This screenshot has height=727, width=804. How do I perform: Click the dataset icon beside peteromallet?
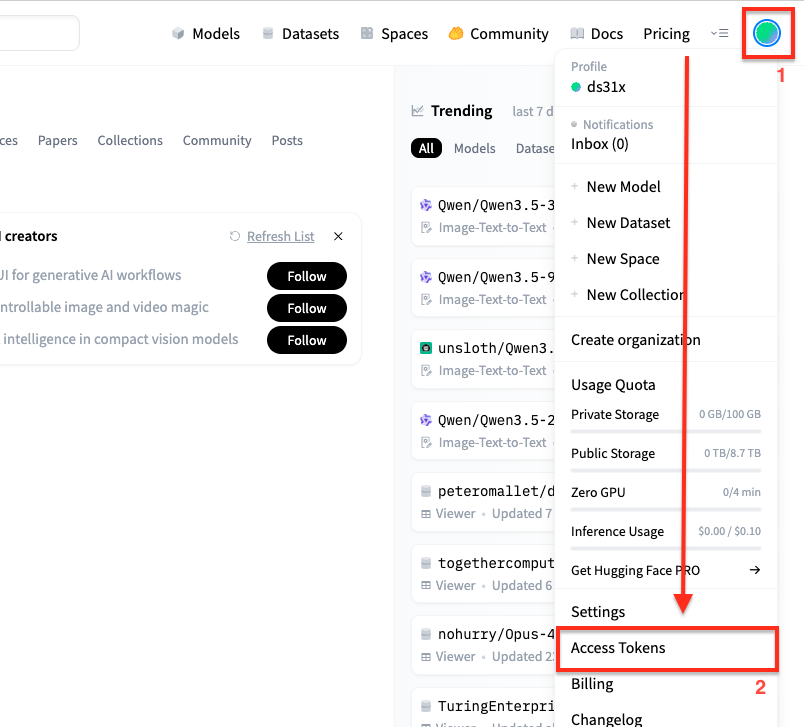426,491
